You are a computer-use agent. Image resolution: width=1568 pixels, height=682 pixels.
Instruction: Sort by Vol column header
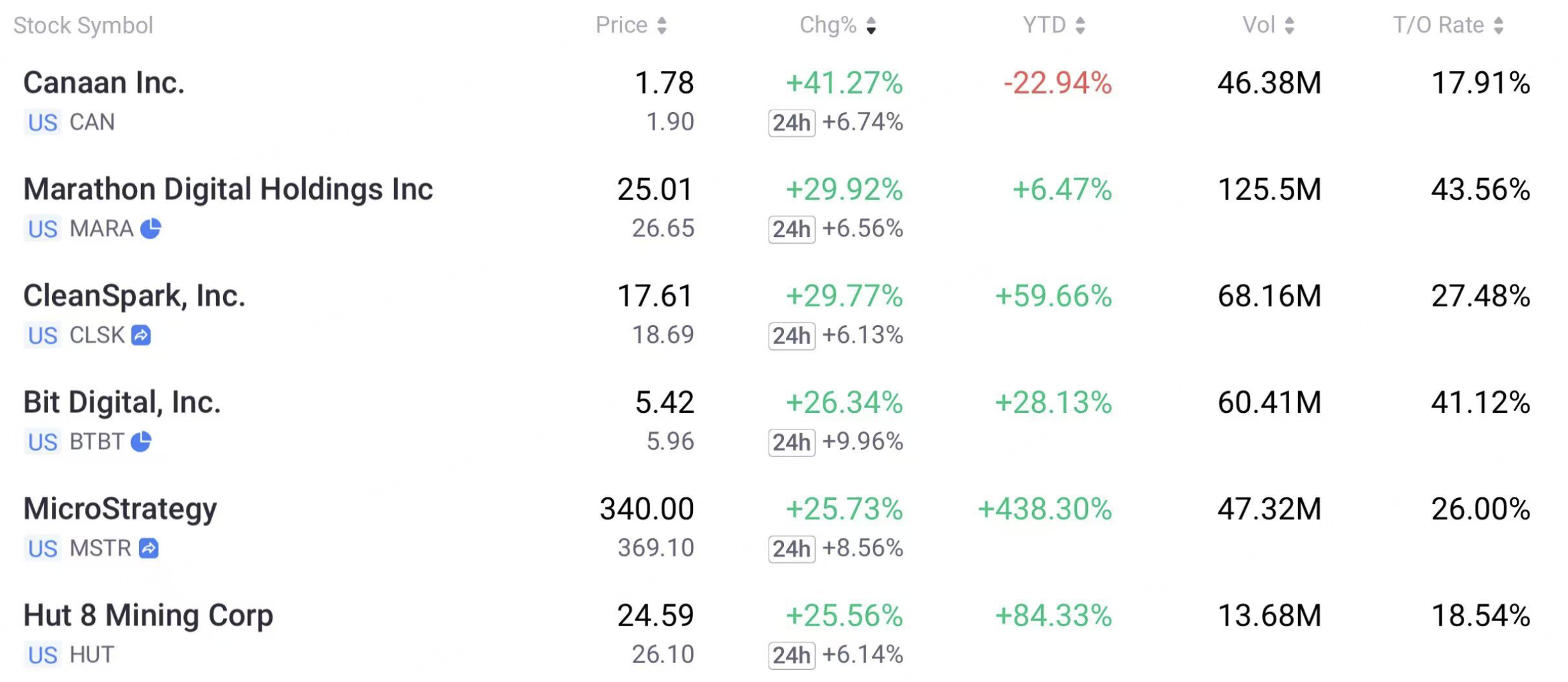[x=1268, y=25]
